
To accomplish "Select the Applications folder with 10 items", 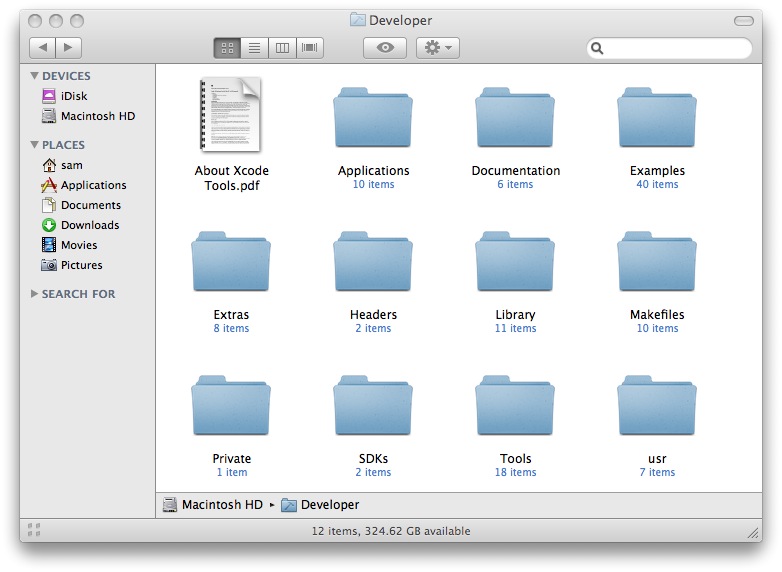I will [x=373, y=118].
